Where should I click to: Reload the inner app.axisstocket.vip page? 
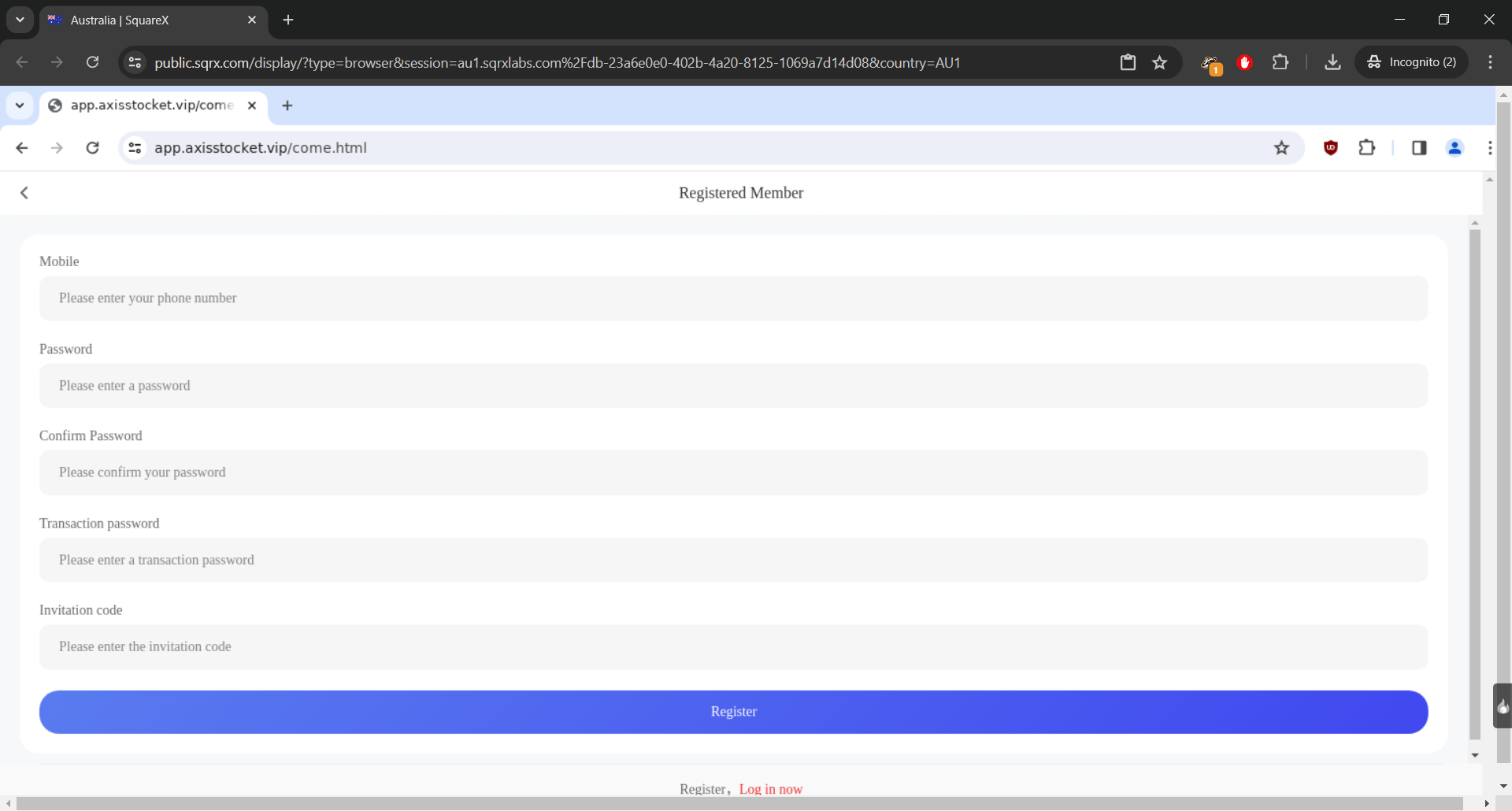coord(92,148)
